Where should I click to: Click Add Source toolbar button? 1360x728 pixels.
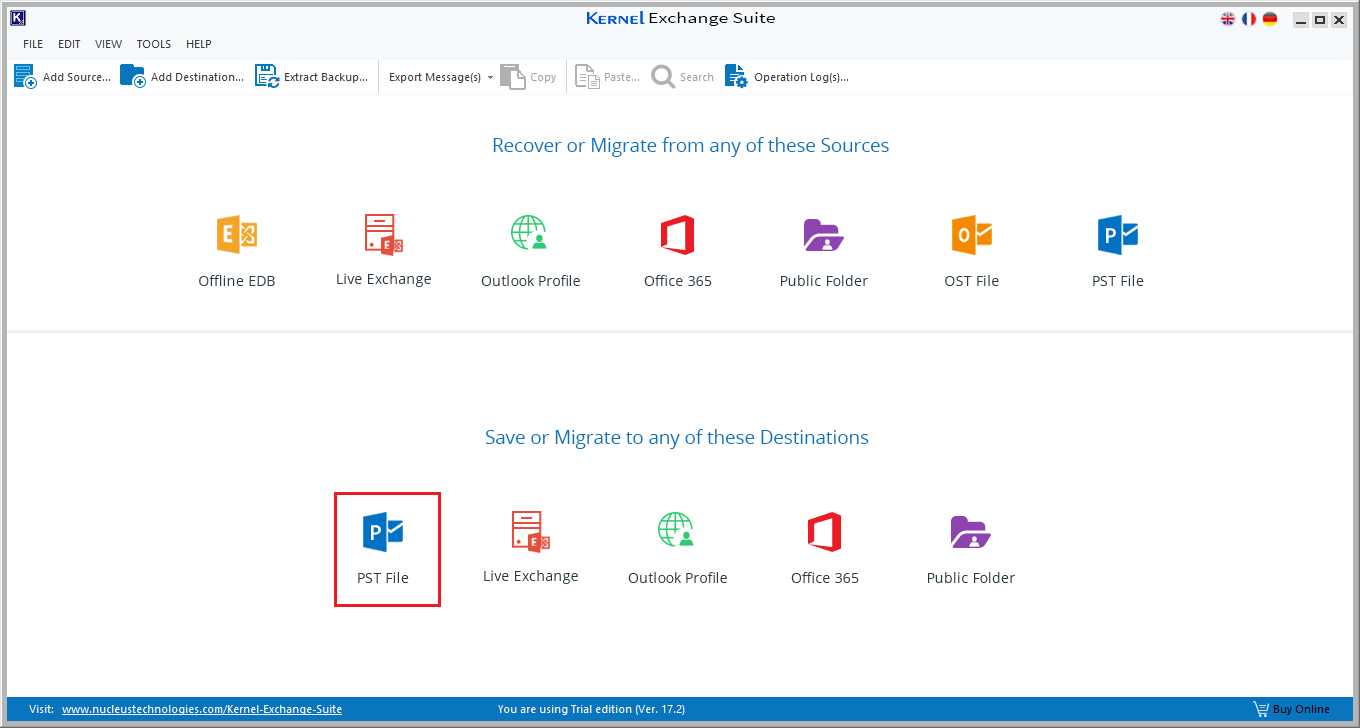(x=62, y=77)
